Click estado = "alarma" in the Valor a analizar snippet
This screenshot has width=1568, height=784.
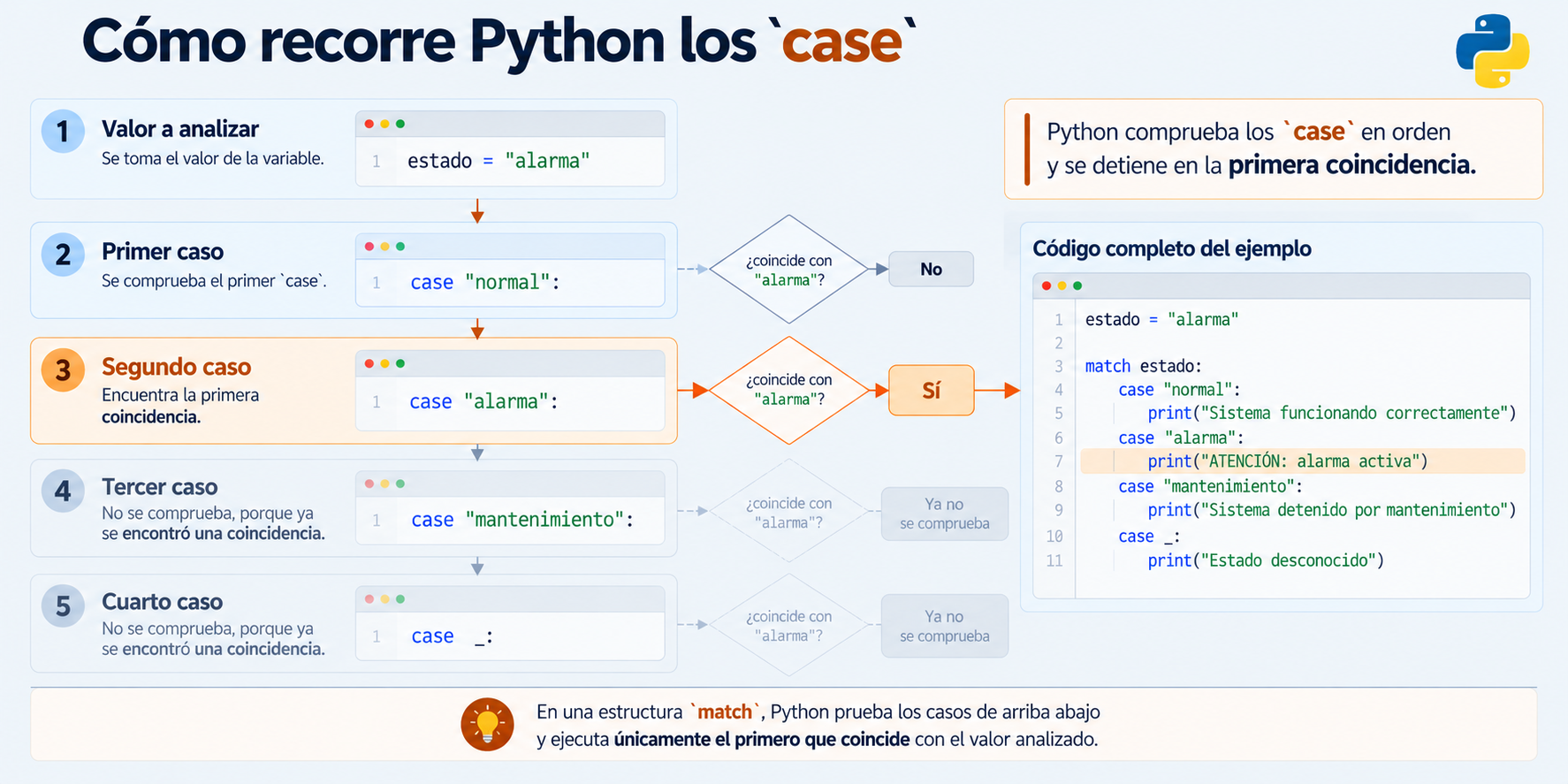[499, 161]
